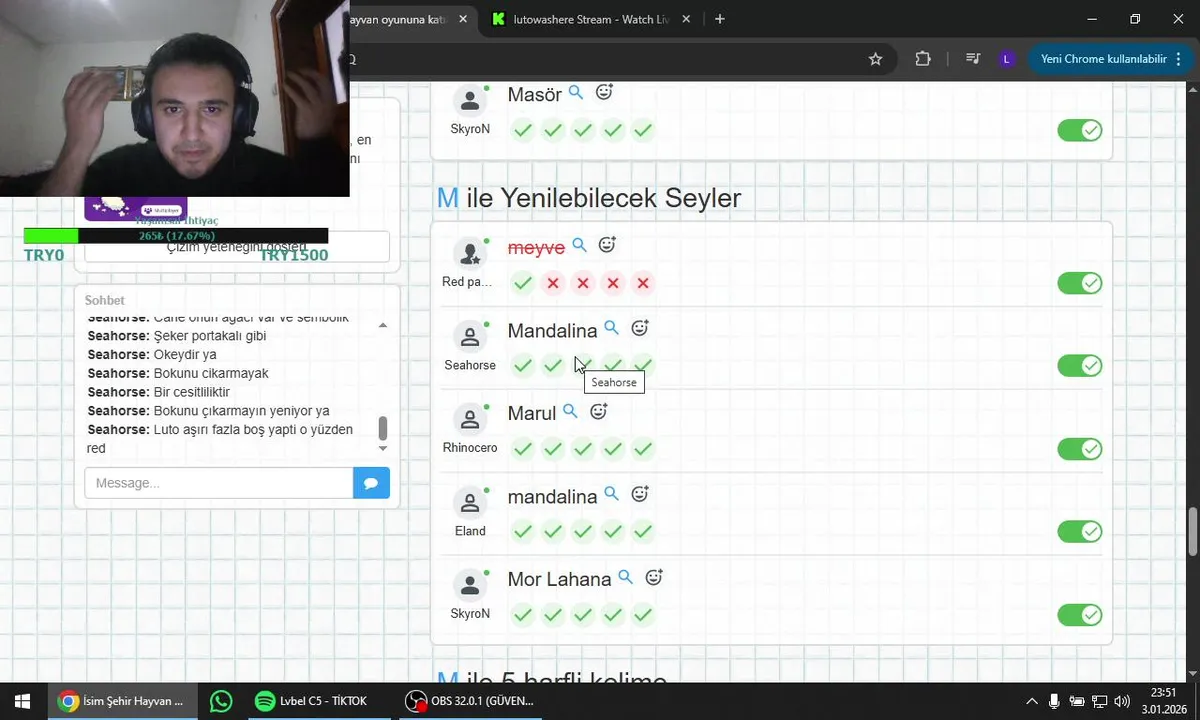Screen dimensions: 1200x720
Task: Click the Sohbet chat panel title
Action: point(105,300)
